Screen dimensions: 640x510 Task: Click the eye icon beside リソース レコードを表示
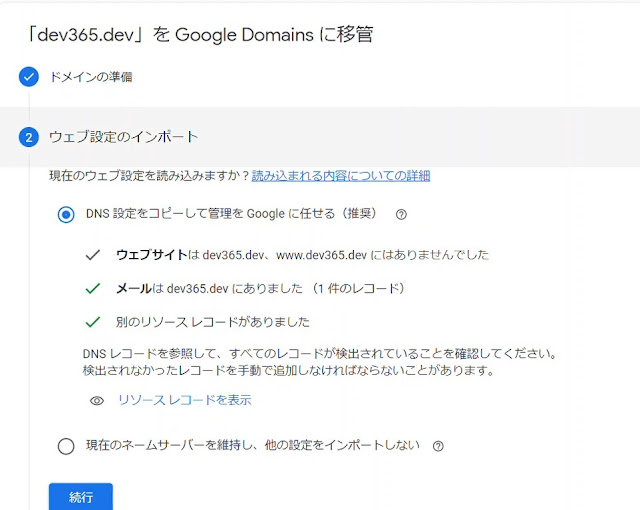pyautogui.click(x=97, y=401)
